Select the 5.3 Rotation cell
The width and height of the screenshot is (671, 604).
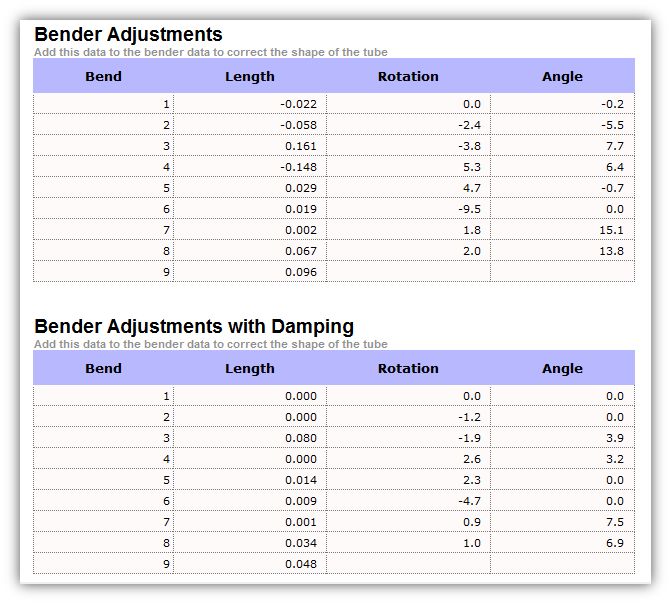[472, 167]
